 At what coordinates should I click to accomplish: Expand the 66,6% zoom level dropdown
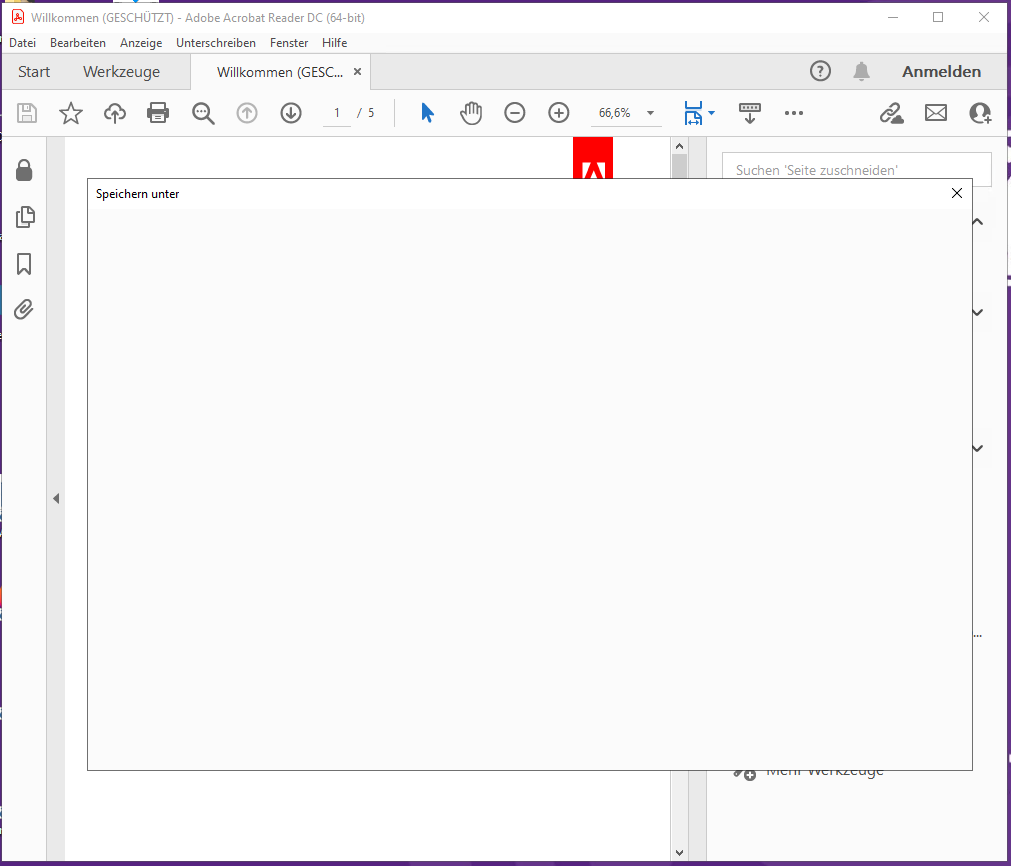650,113
